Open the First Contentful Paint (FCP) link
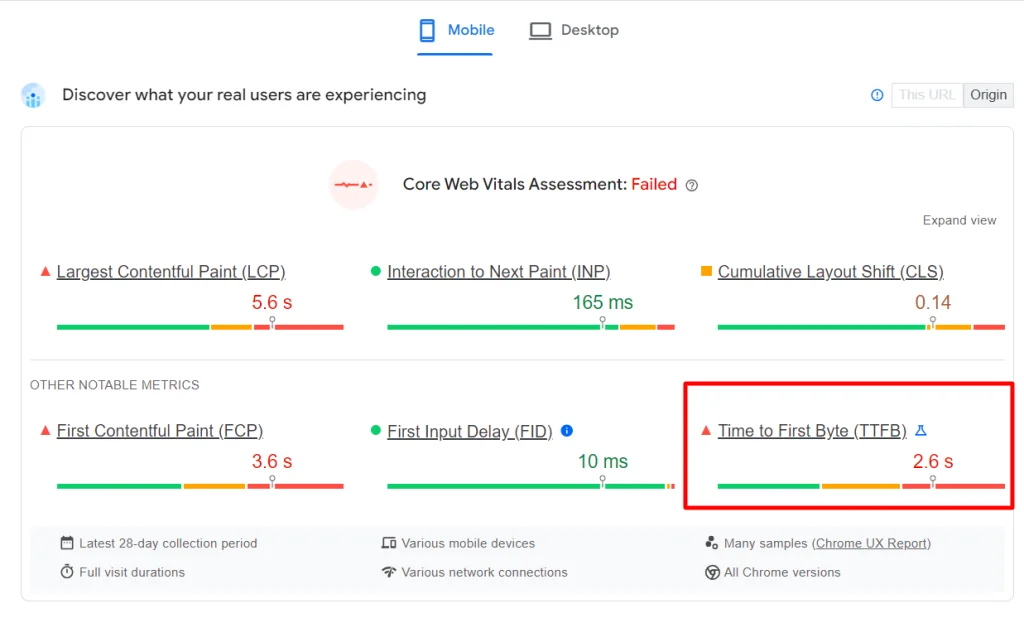This screenshot has height=618, width=1024. (x=160, y=431)
